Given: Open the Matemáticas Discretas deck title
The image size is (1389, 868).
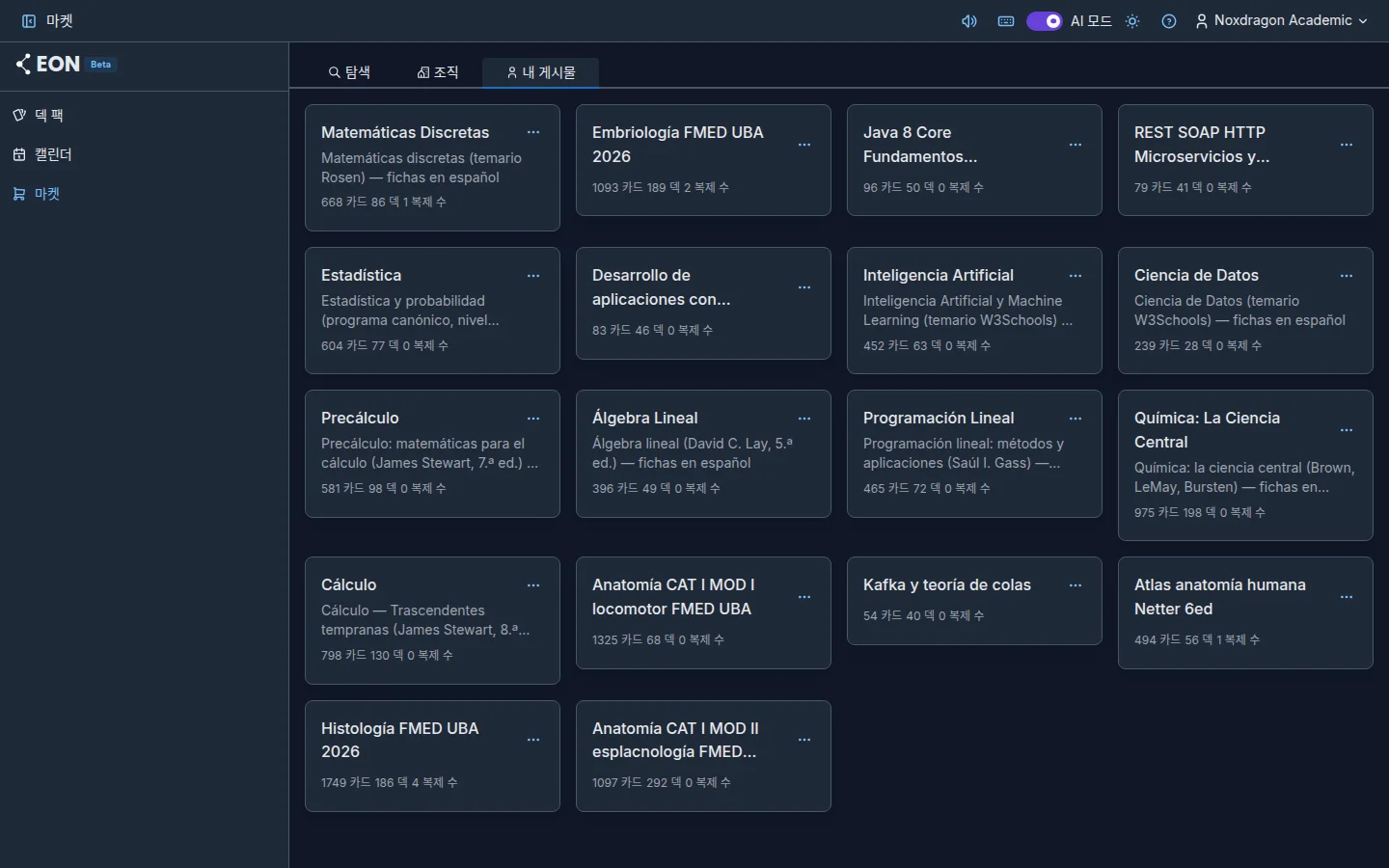Looking at the screenshot, I should (x=405, y=132).
